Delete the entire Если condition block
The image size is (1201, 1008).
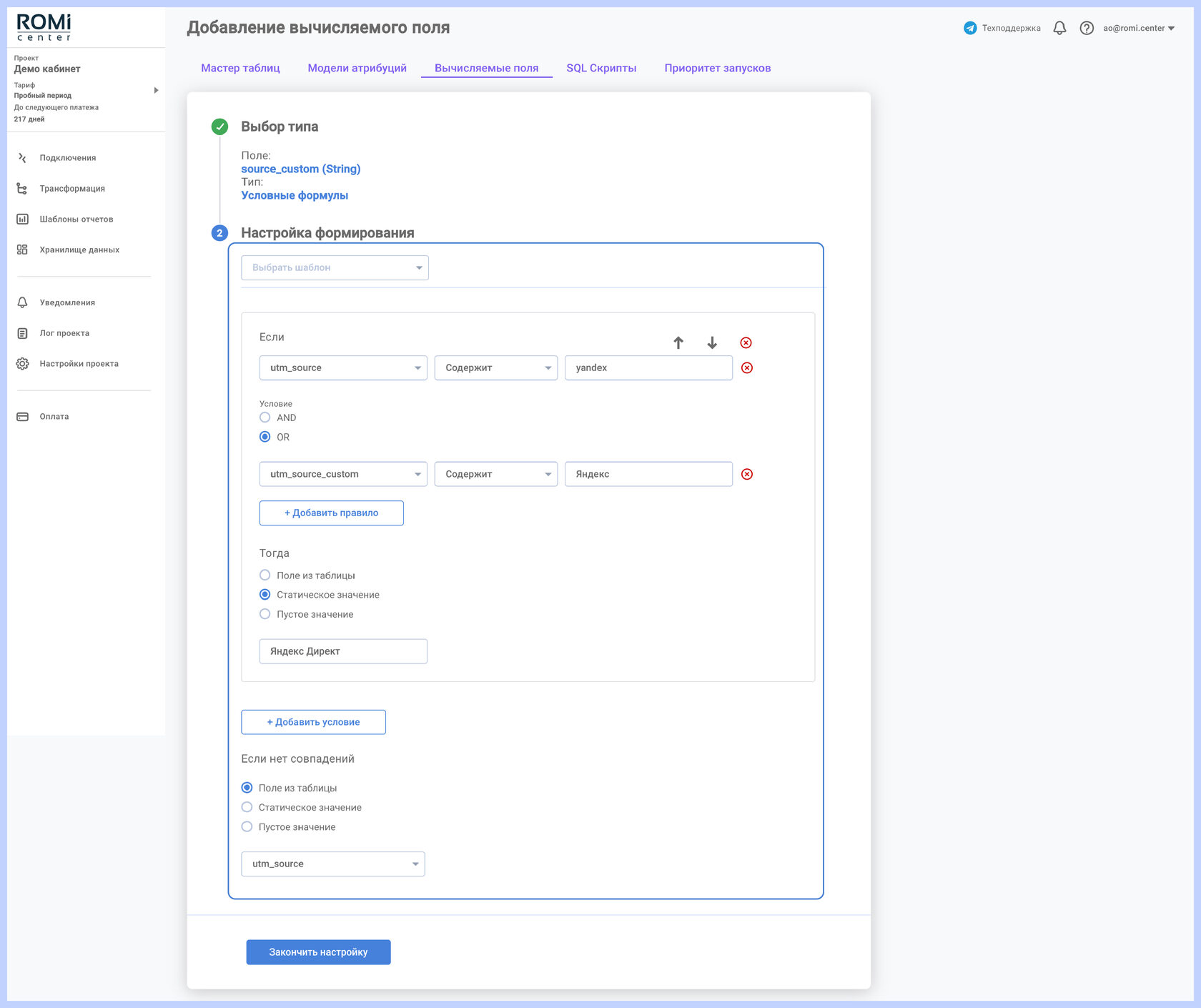point(746,343)
